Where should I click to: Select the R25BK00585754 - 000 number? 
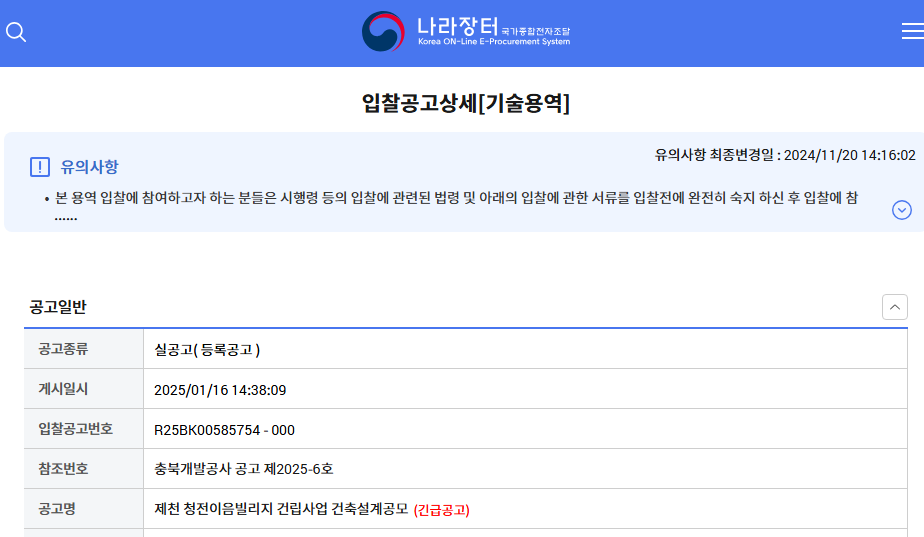224,430
